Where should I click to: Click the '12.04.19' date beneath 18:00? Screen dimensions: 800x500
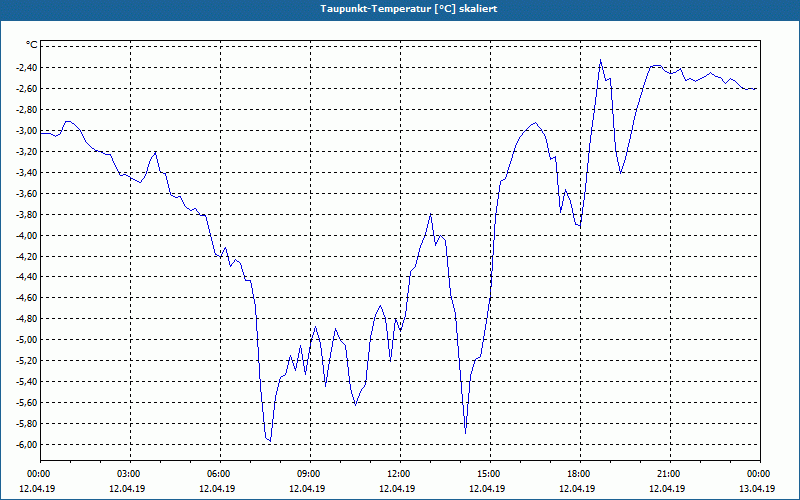click(x=577, y=488)
